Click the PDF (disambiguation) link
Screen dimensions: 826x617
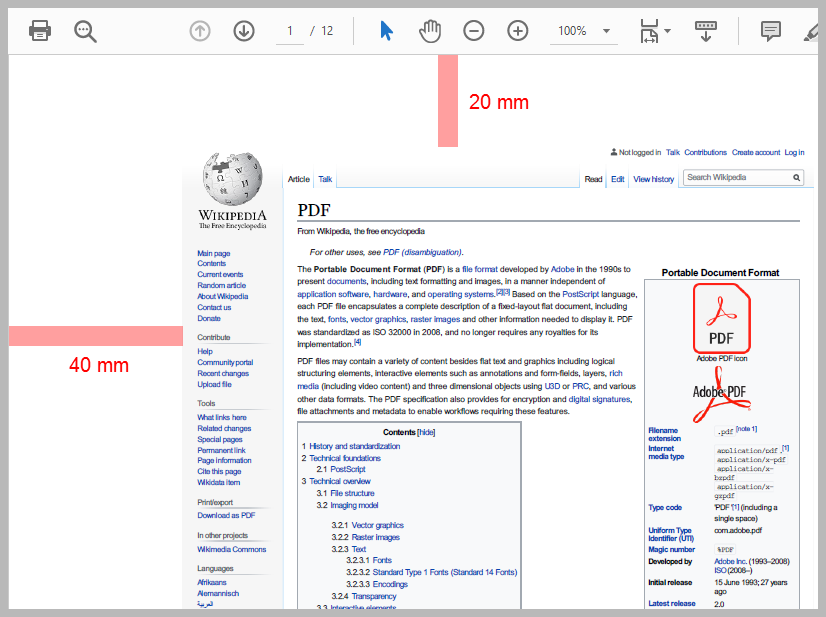coord(422,252)
